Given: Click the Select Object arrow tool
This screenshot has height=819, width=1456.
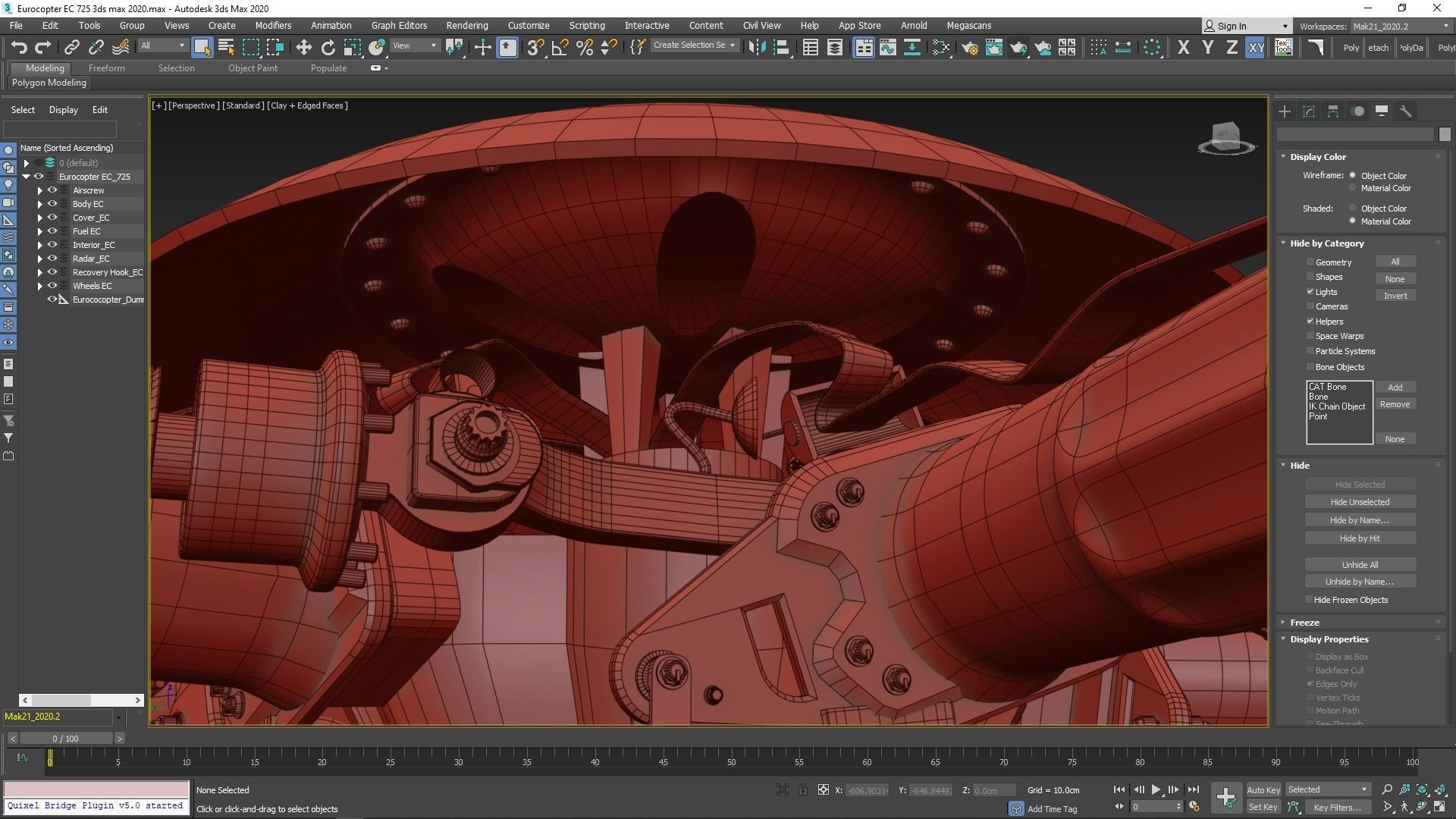Looking at the screenshot, I should (x=202, y=47).
